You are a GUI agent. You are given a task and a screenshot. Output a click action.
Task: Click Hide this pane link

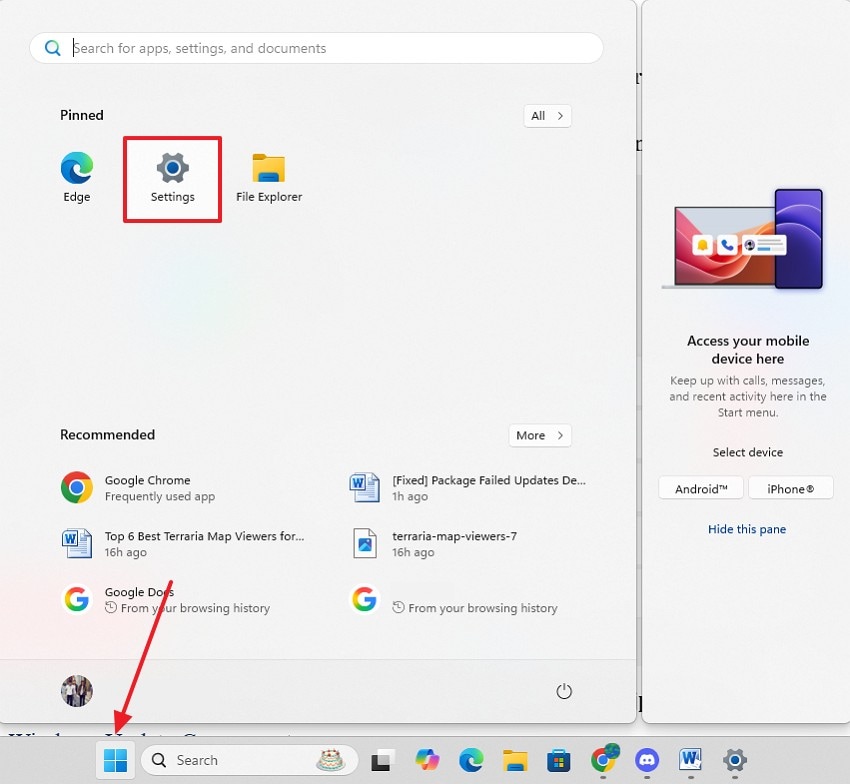click(x=747, y=529)
